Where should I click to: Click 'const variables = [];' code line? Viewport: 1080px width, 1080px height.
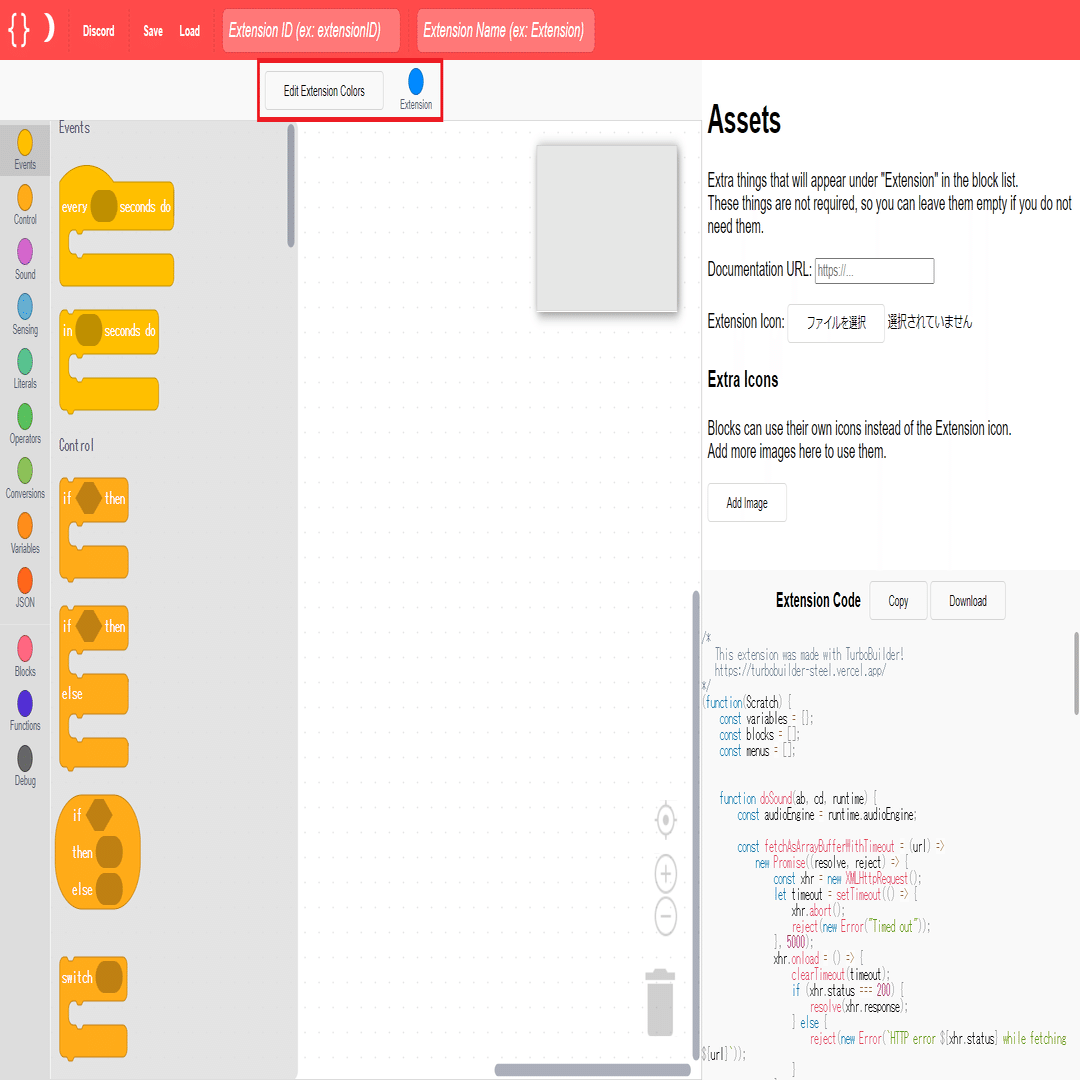click(x=766, y=719)
